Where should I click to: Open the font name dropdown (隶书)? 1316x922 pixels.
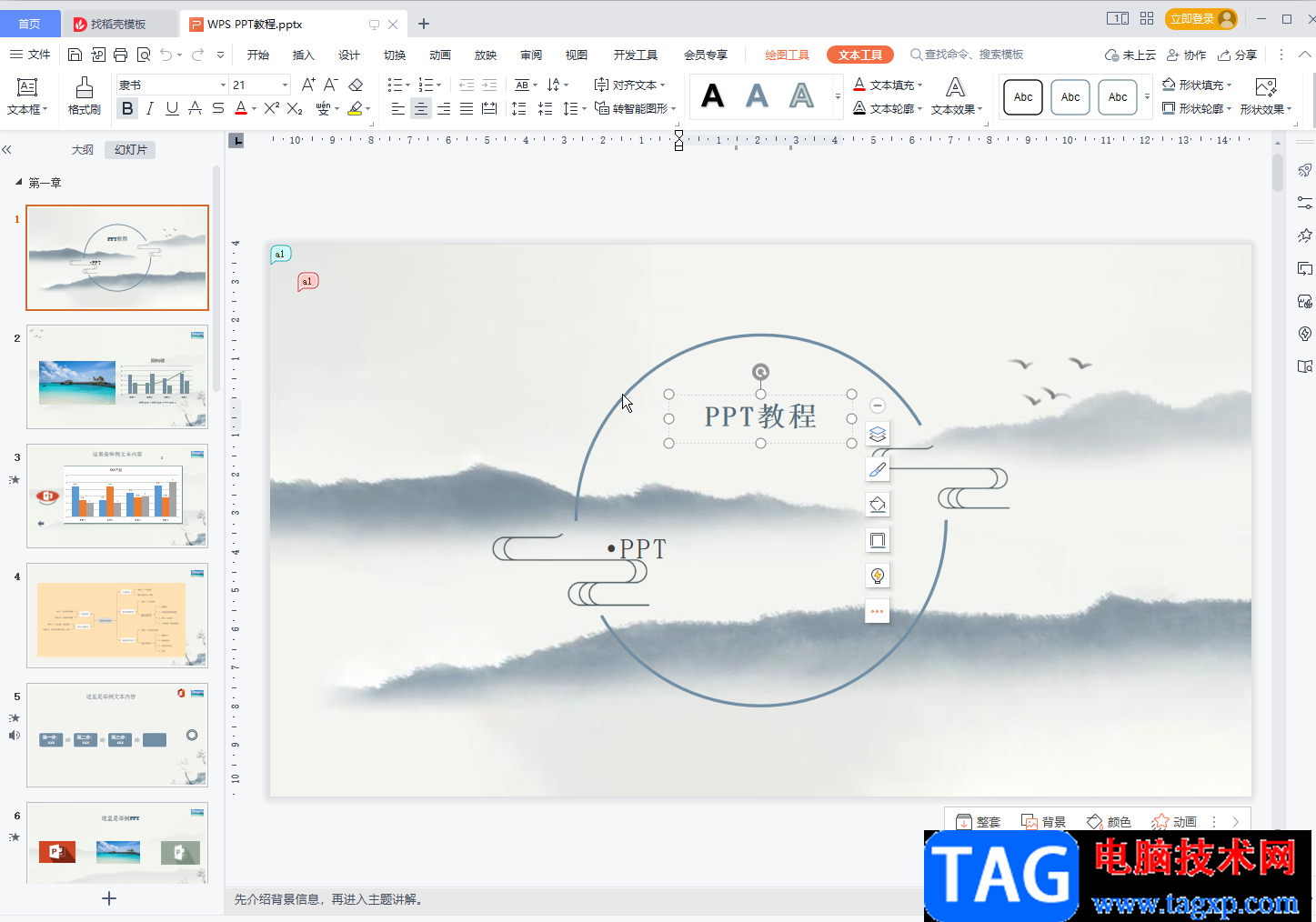click(x=223, y=85)
